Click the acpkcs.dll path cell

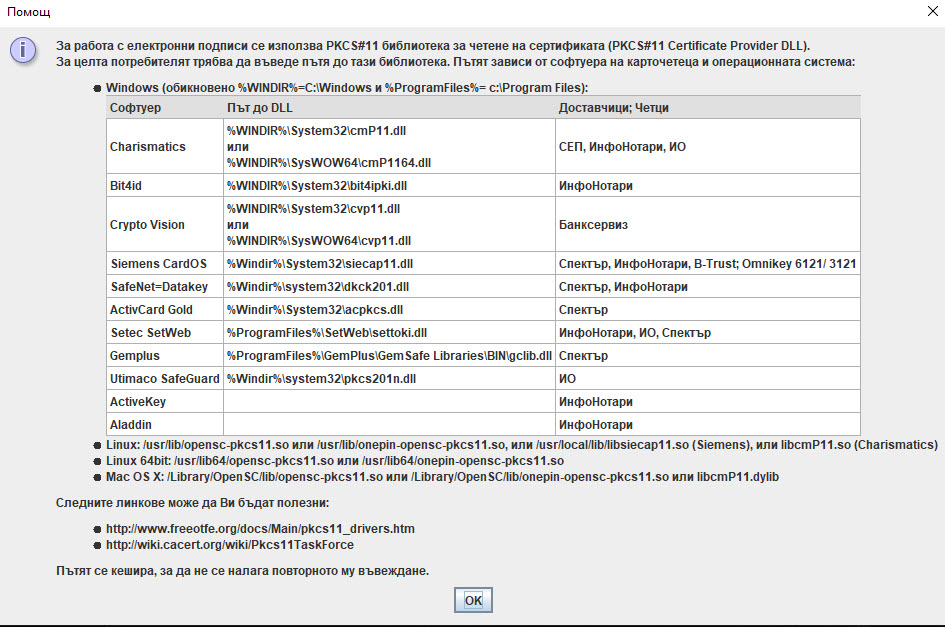[x=389, y=309]
